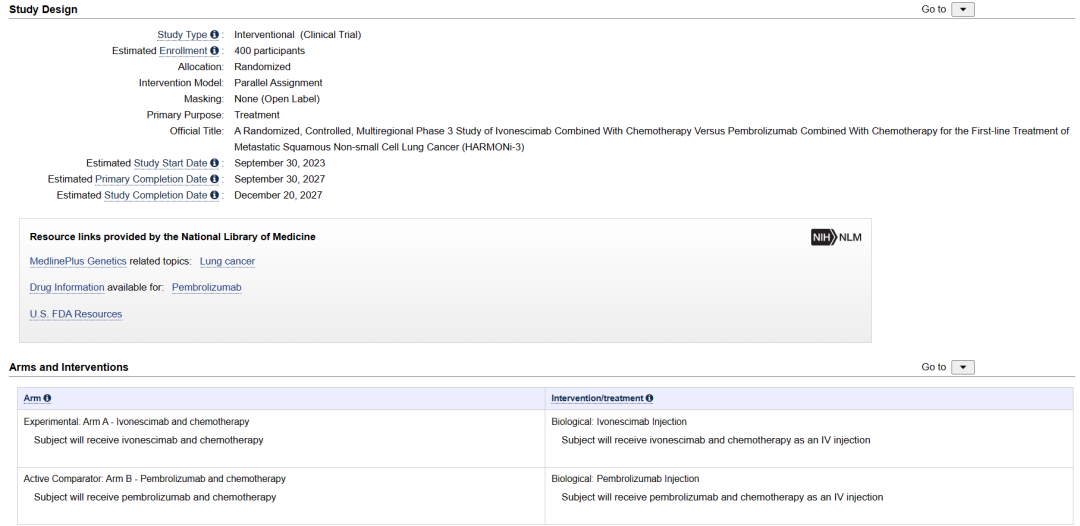The width and height of the screenshot is (1080, 526).
Task: Open the Lung cancer topic link
Action: pos(227,261)
